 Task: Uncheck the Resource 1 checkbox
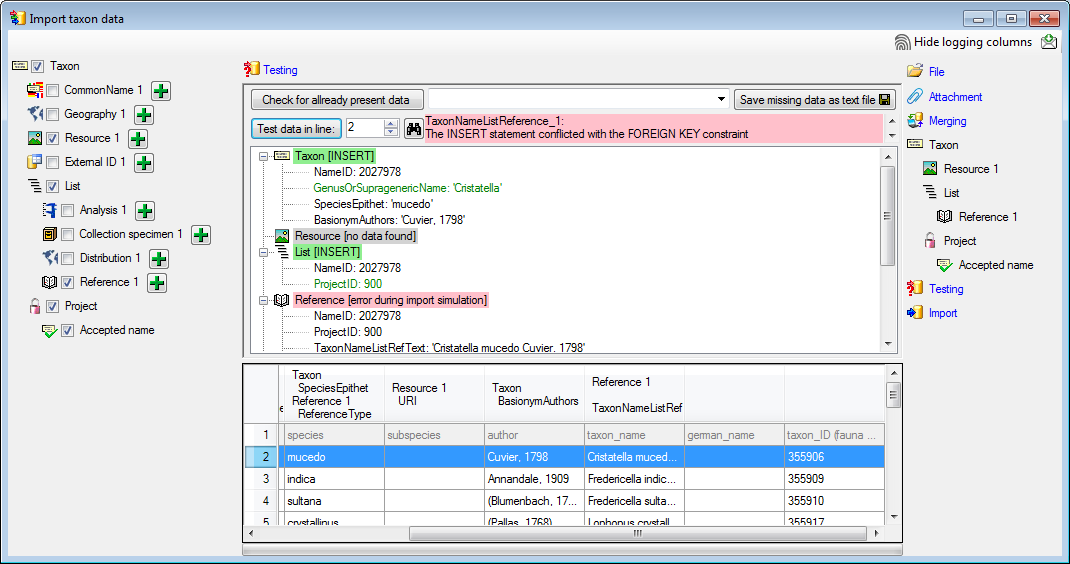click(x=52, y=139)
